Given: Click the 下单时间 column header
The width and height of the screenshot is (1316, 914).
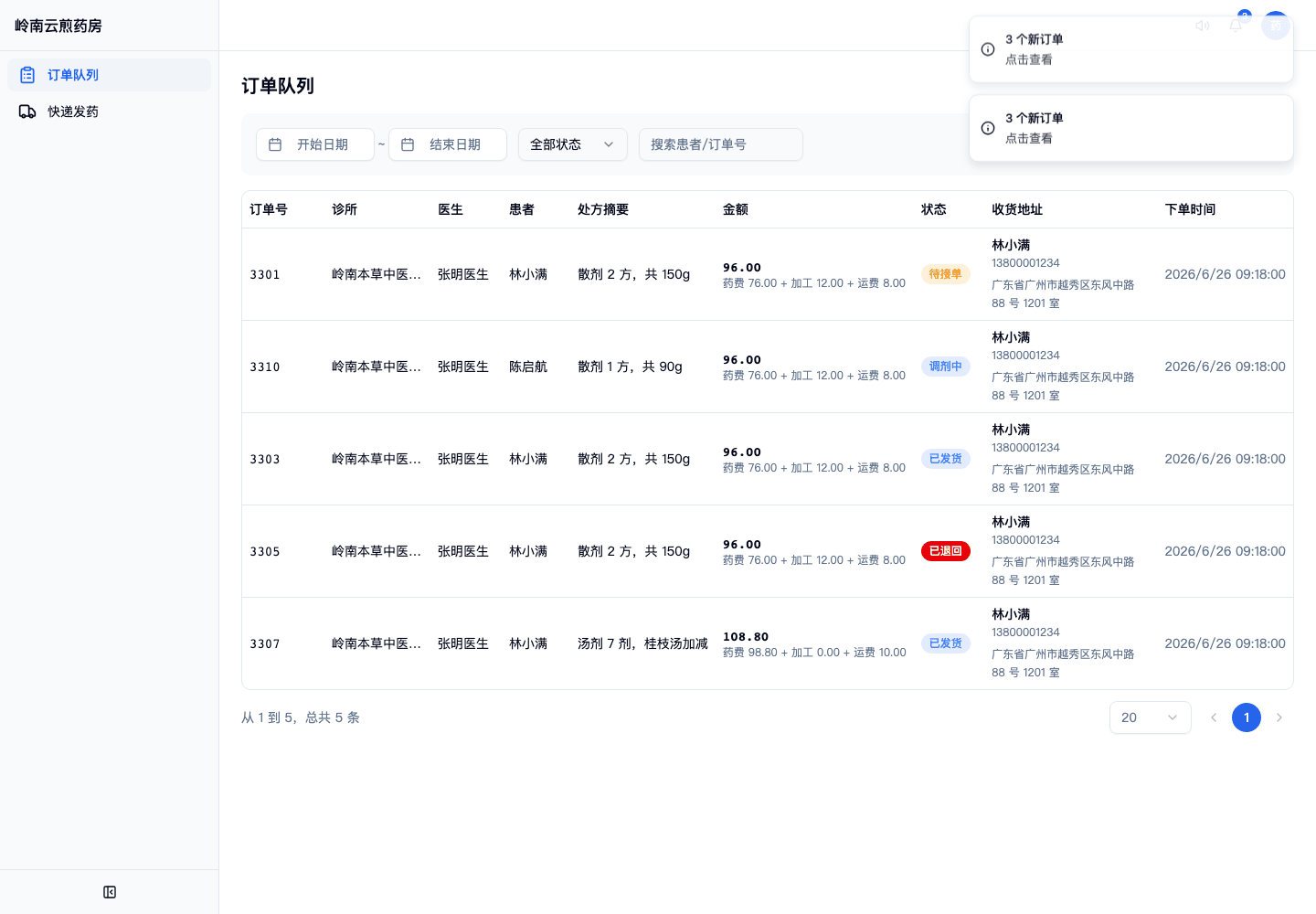Looking at the screenshot, I should pyautogui.click(x=1190, y=209).
